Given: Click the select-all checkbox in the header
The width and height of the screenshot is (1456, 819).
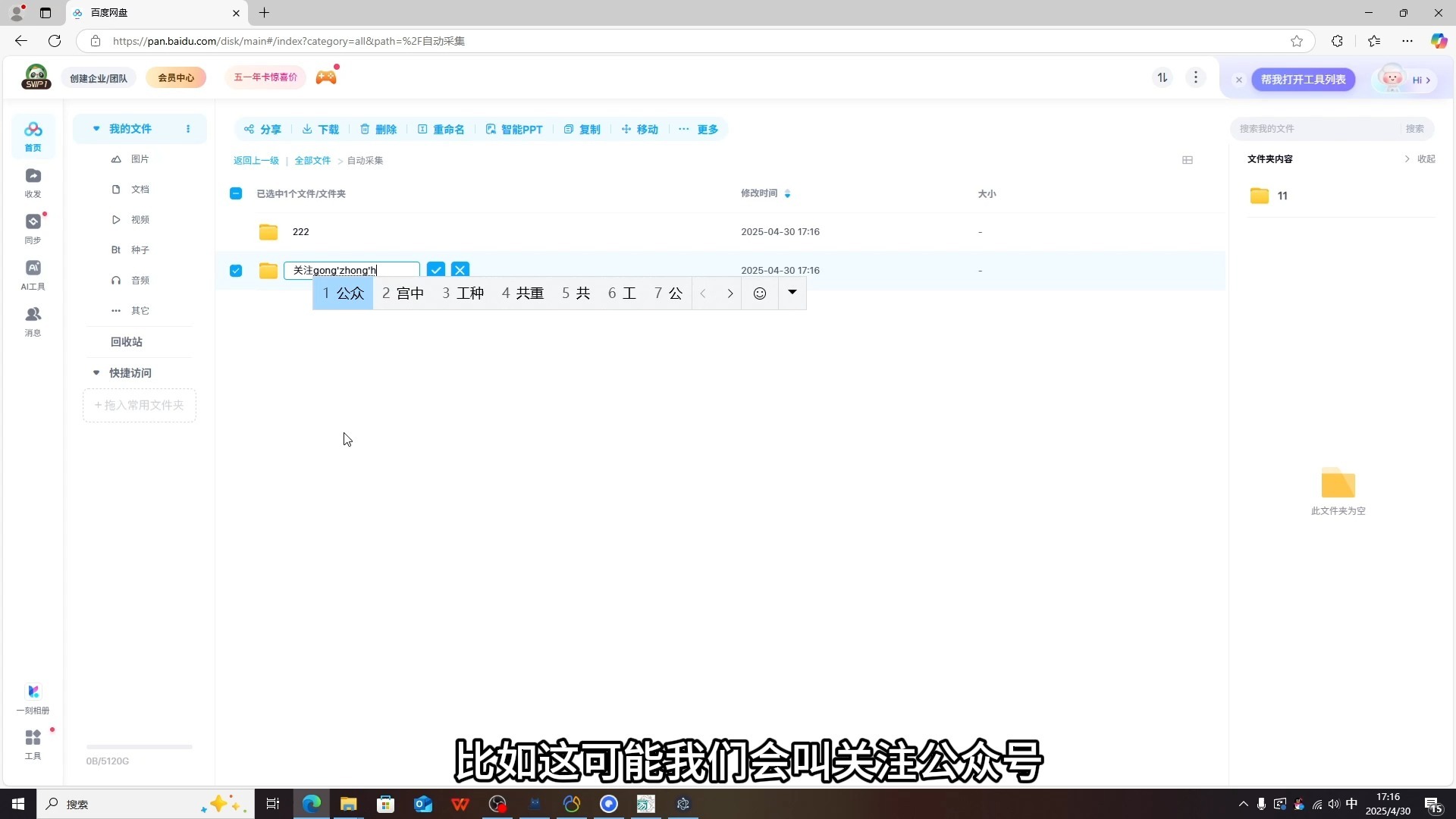Looking at the screenshot, I should (x=236, y=193).
